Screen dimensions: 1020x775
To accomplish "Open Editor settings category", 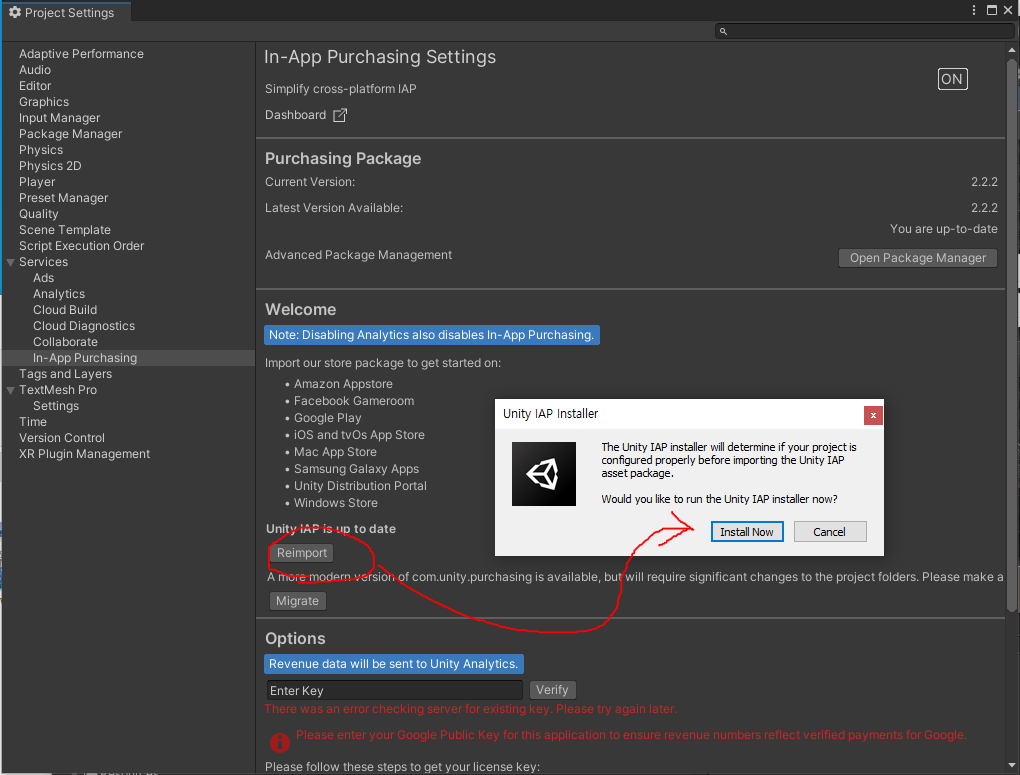I will [x=35, y=86].
